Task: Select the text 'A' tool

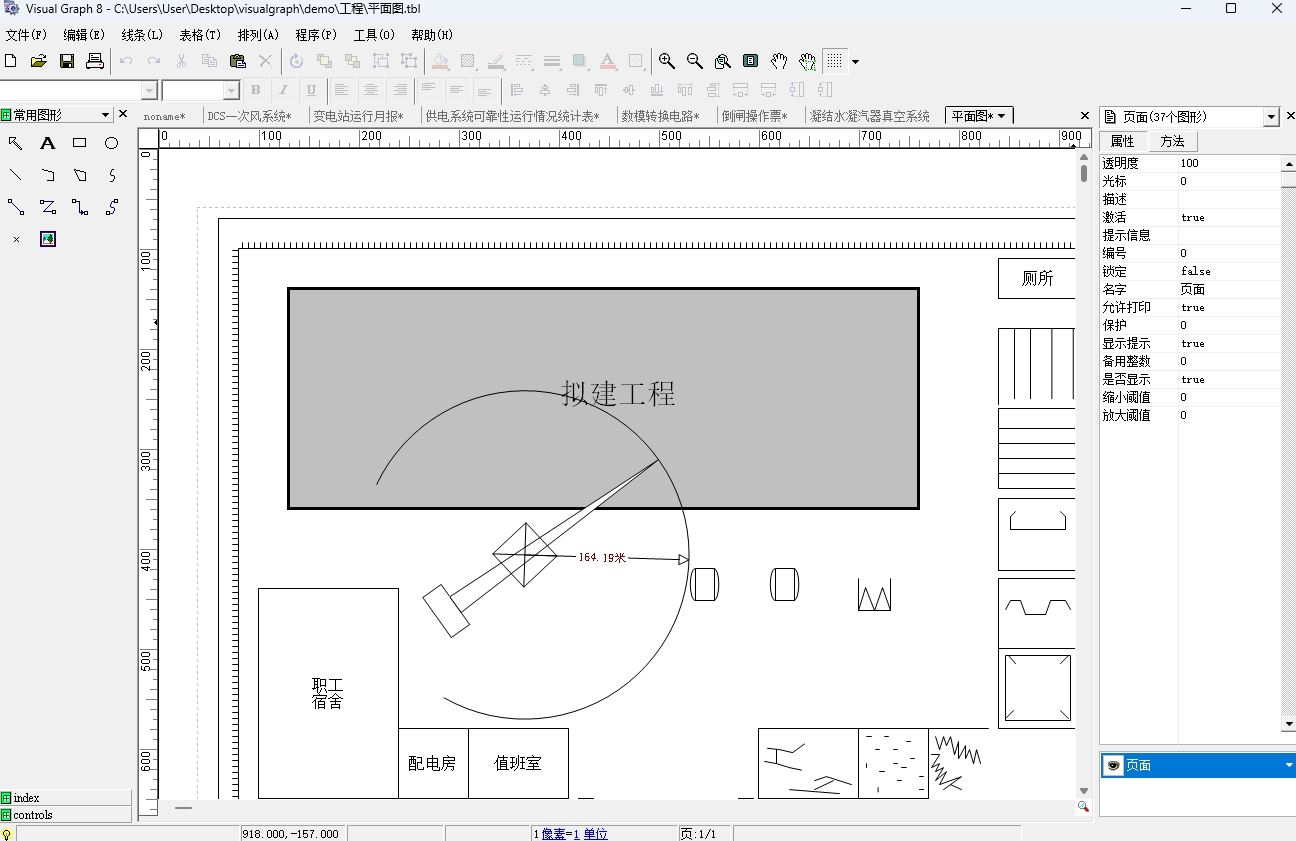Action: 48,143
